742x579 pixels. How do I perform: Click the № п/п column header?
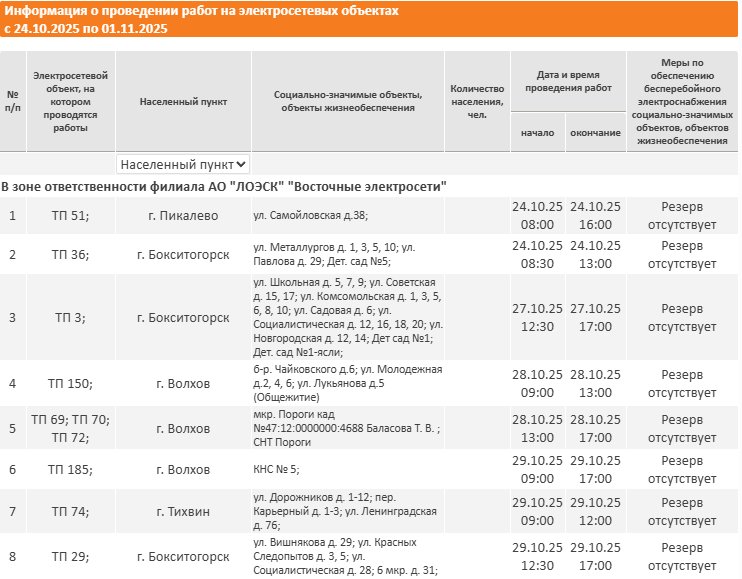point(13,101)
